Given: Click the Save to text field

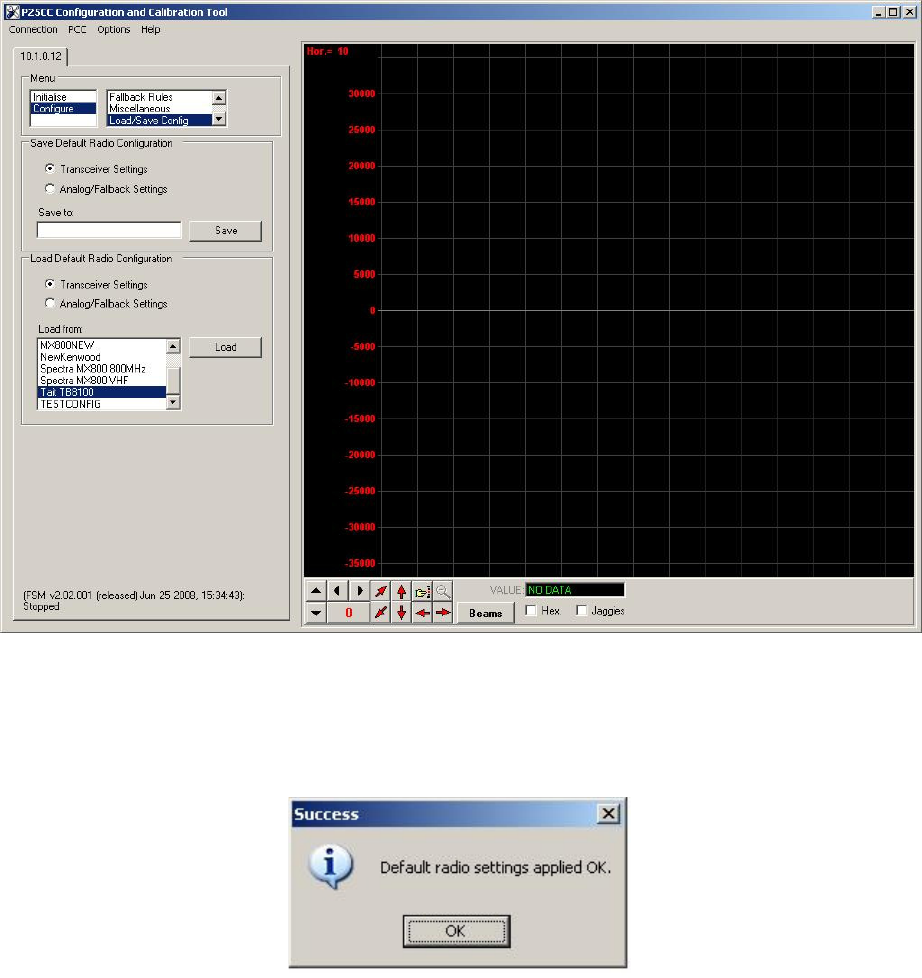Looking at the screenshot, I should tap(109, 230).
